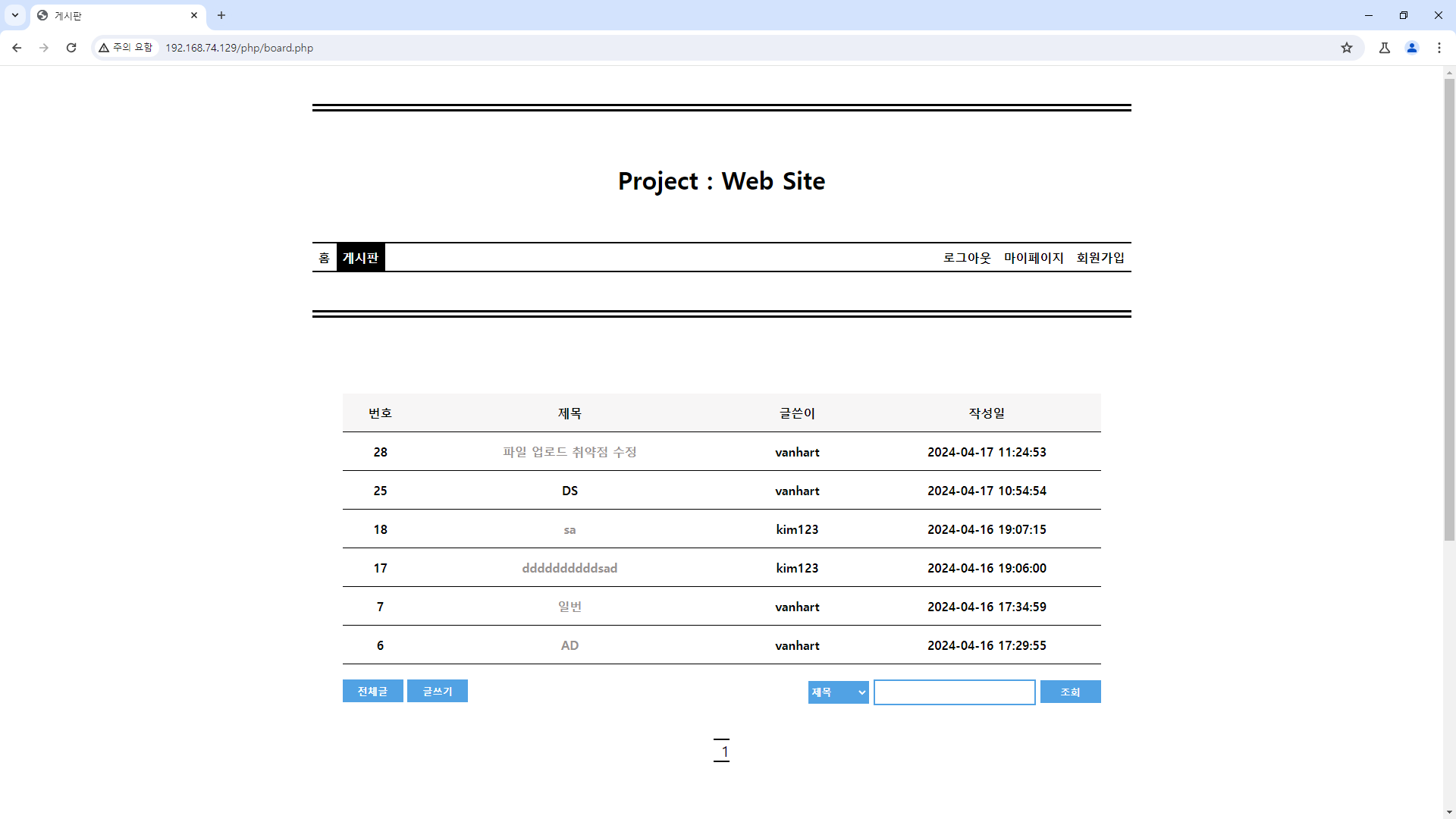
Task: Go to 홈 in the navigation menu
Action: [x=325, y=258]
